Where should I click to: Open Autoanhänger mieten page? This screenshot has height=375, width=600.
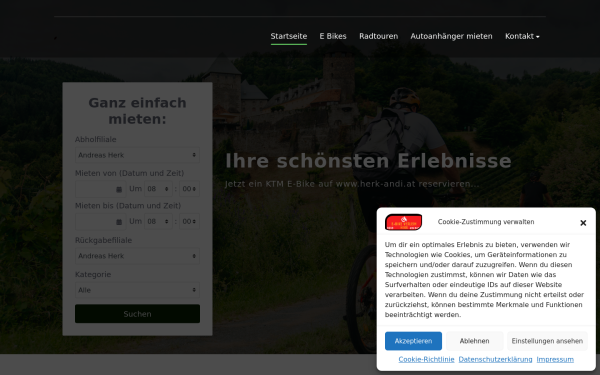click(x=452, y=36)
